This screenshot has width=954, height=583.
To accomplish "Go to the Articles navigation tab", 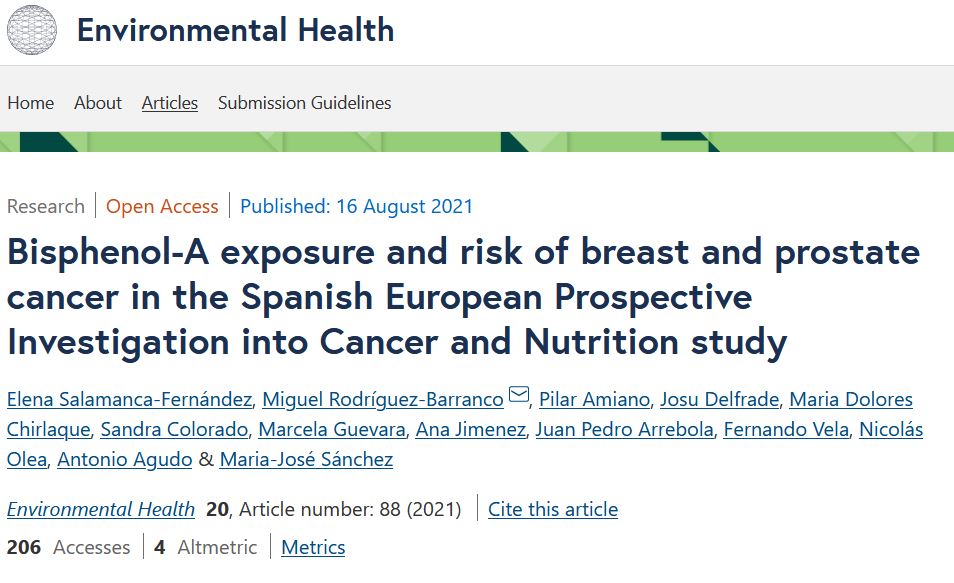I will pos(170,103).
